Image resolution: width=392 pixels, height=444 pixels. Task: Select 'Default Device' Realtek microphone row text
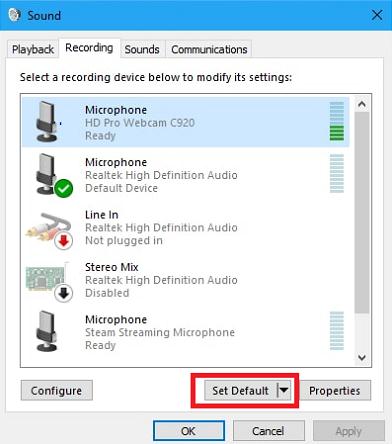tap(121, 188)
